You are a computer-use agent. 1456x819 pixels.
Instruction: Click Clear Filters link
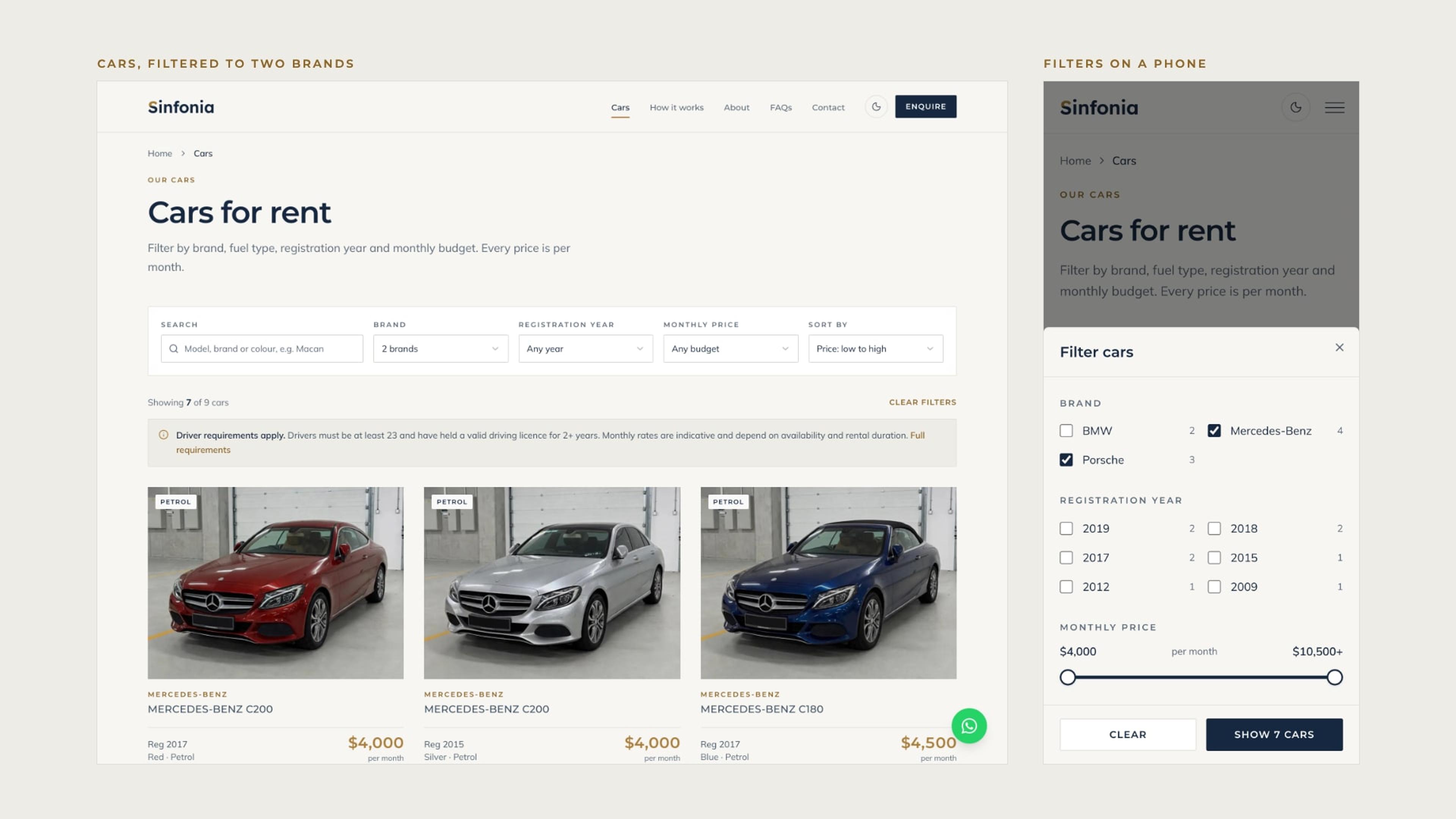(923, 402)
